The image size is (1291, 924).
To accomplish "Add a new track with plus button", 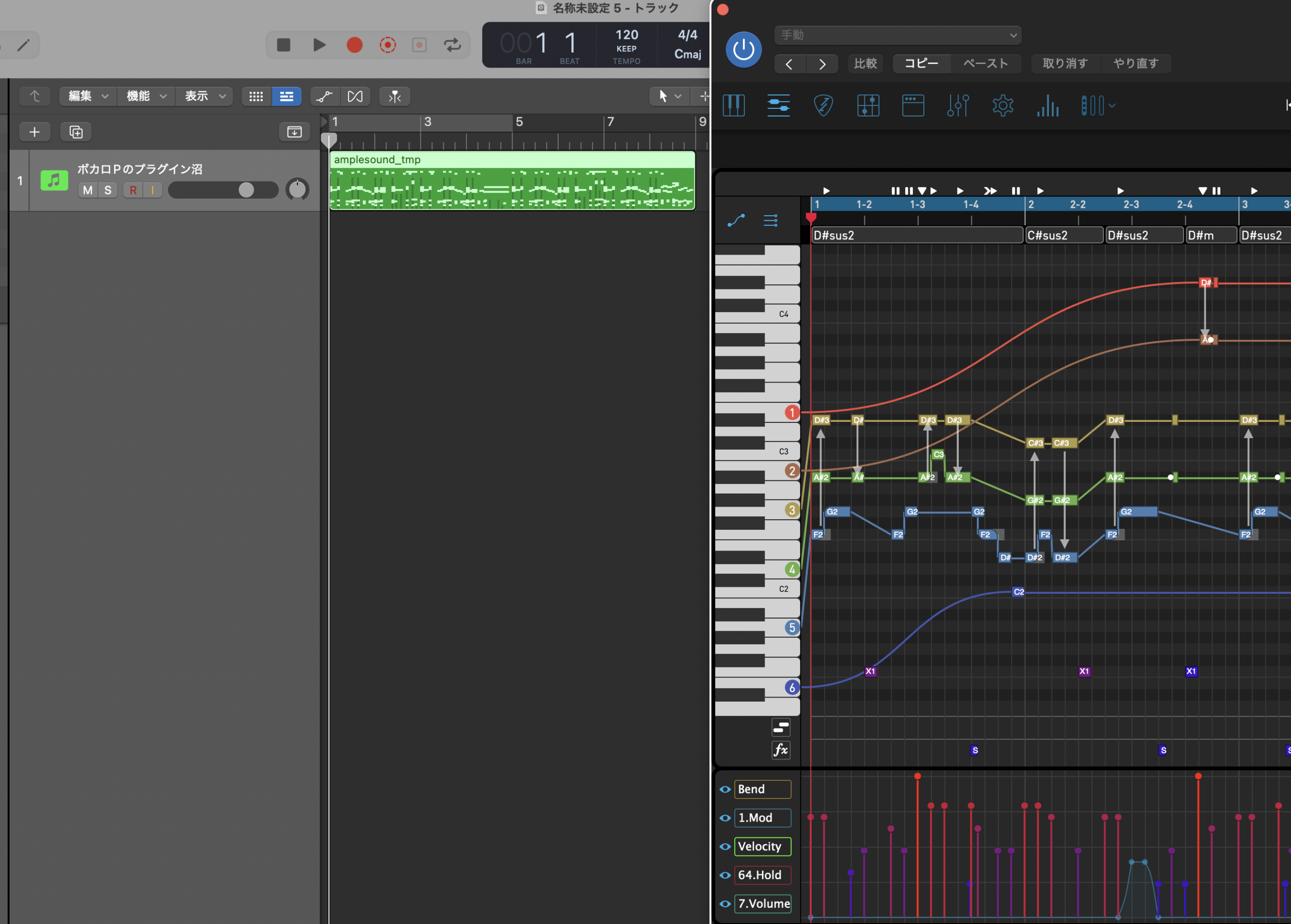I will [34, 132].
